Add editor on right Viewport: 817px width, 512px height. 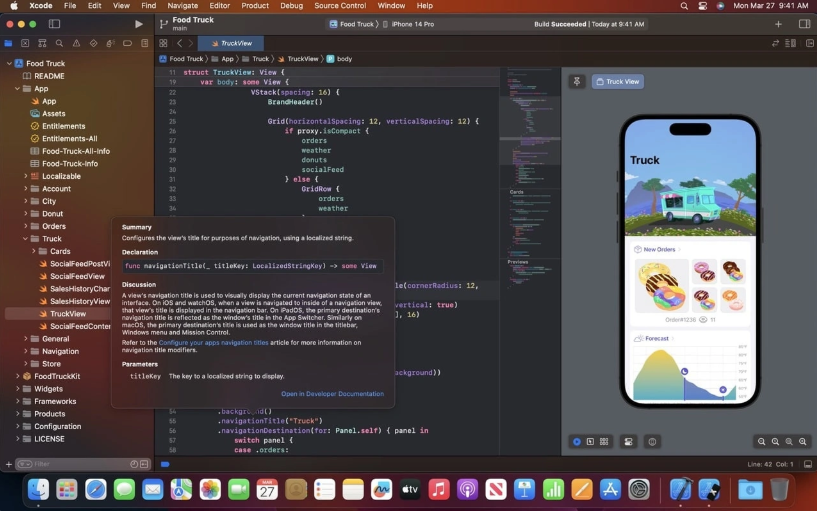point(810,43)
